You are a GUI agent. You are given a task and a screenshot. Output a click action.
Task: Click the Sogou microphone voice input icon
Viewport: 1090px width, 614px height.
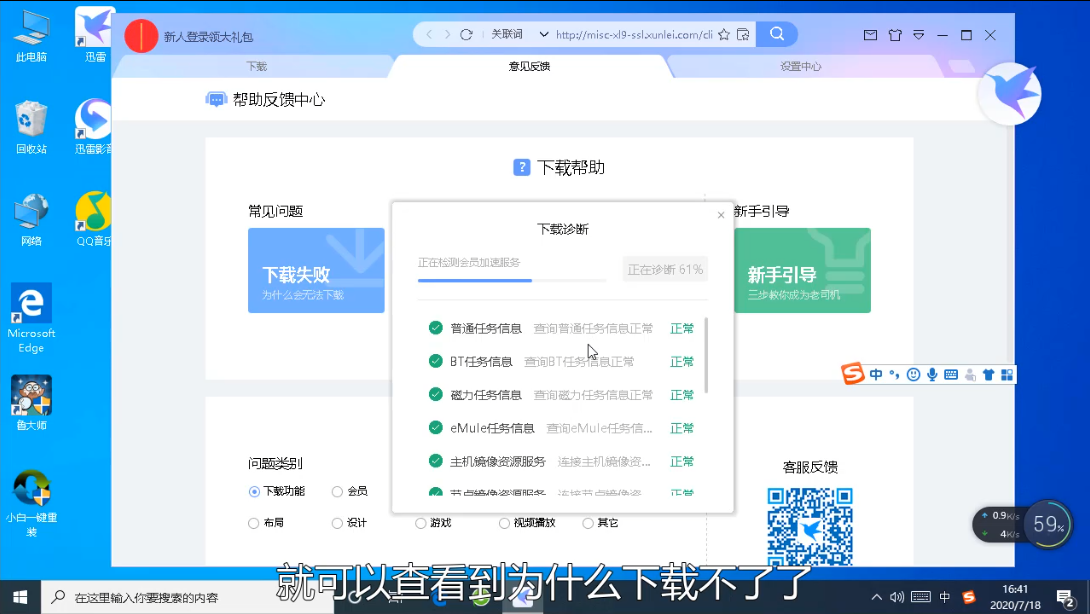[932, 375]
